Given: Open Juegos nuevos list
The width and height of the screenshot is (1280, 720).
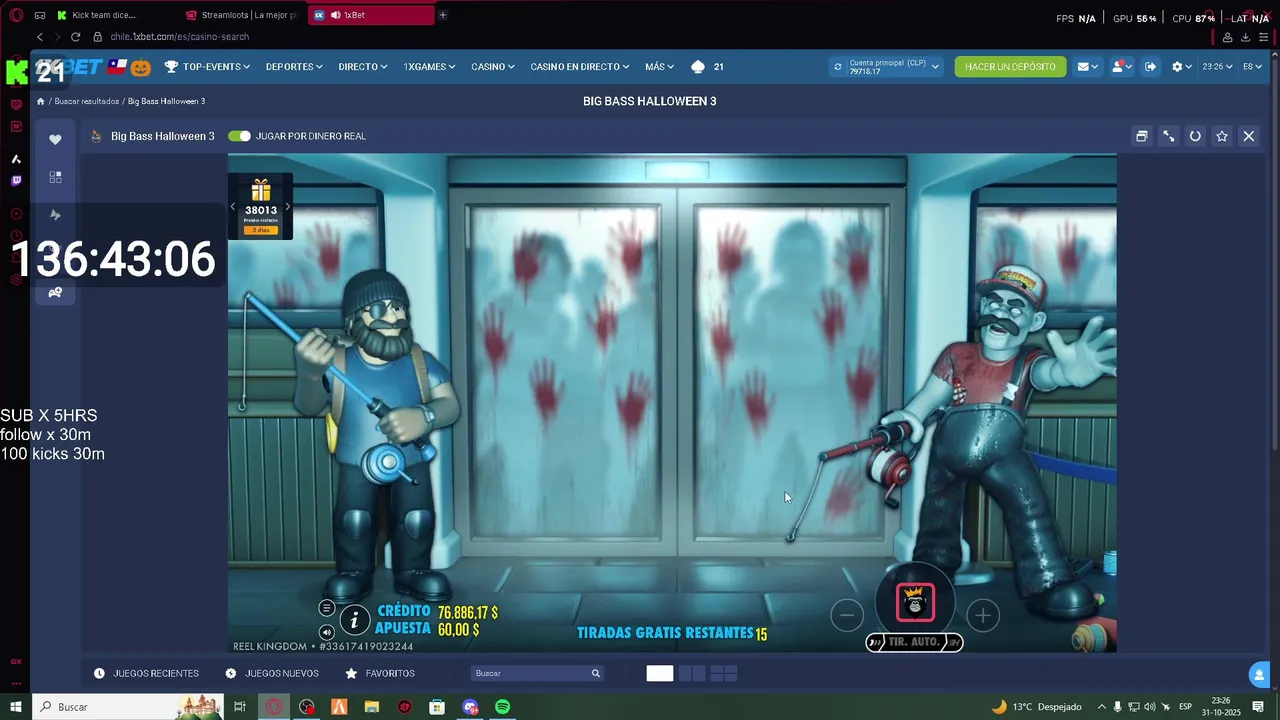Looking at the screenshot, I should tap(272, 673).
